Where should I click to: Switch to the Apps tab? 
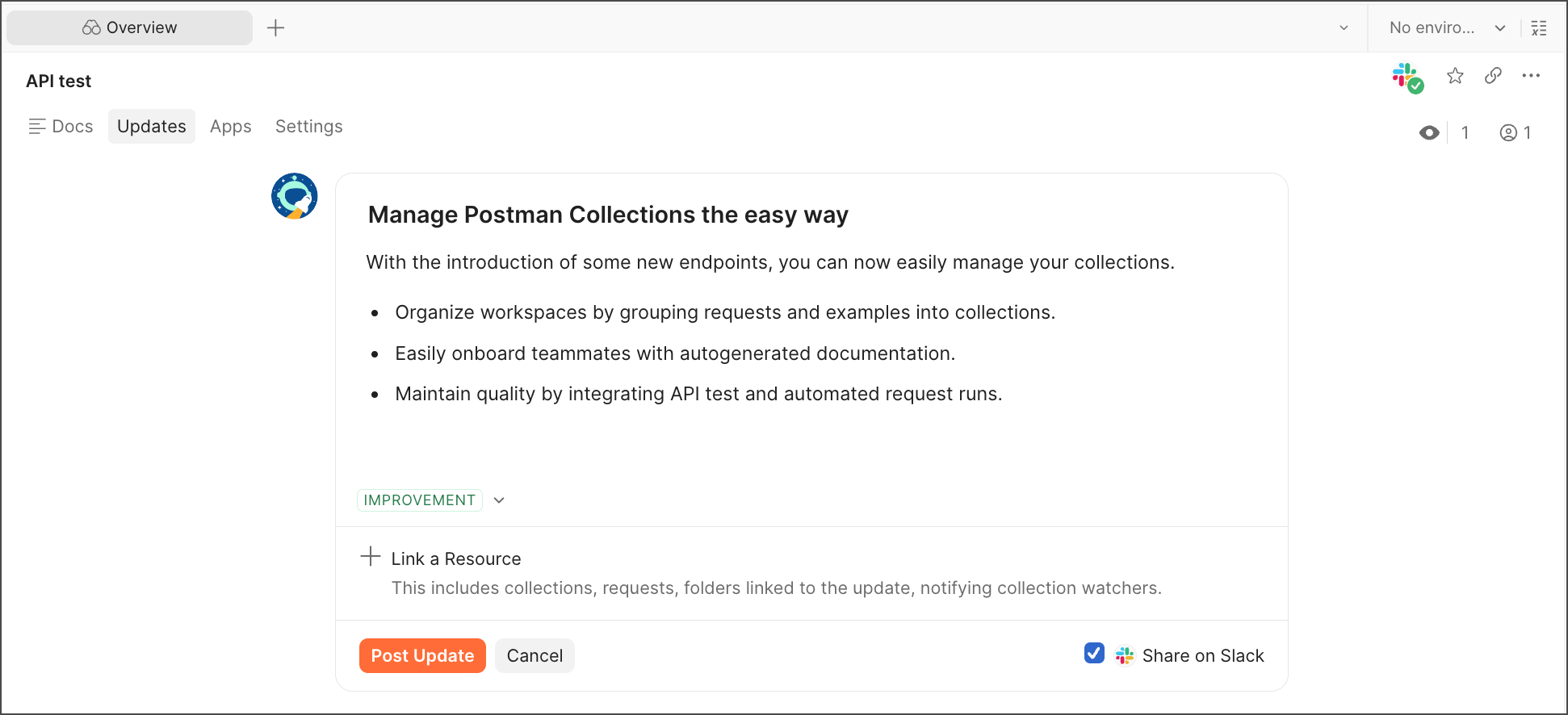pyautogui.click(x=230, y=127)
